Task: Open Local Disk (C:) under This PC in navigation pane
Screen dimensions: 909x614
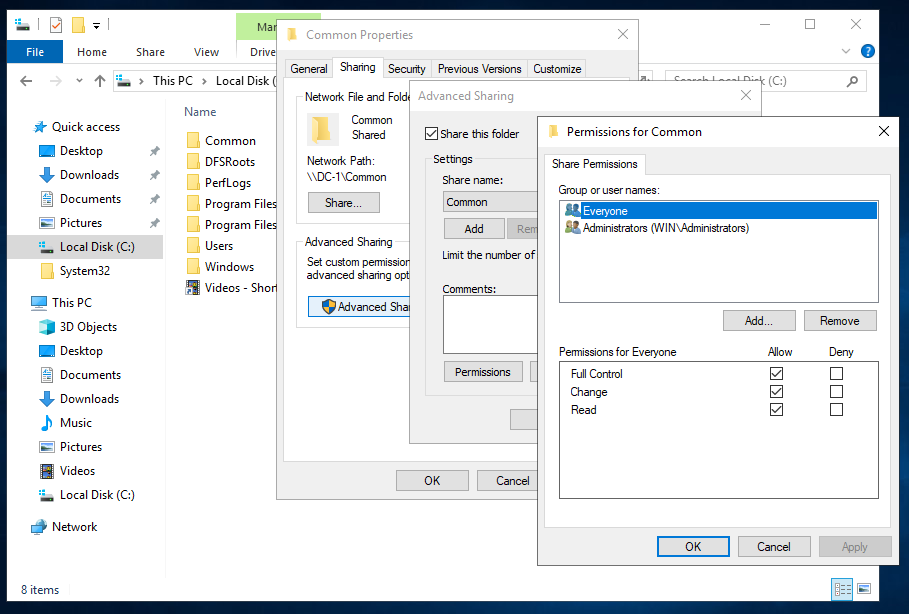Action: (97, 495)
